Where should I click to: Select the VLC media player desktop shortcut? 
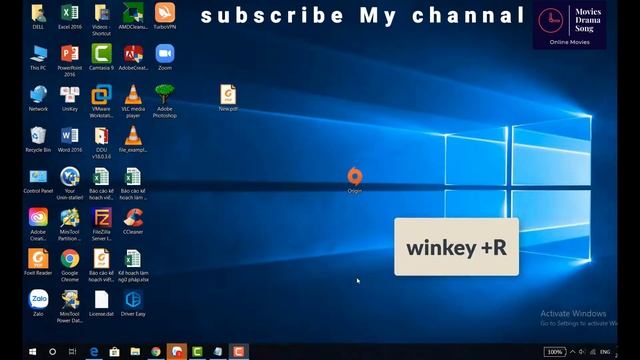pos(133,102)
